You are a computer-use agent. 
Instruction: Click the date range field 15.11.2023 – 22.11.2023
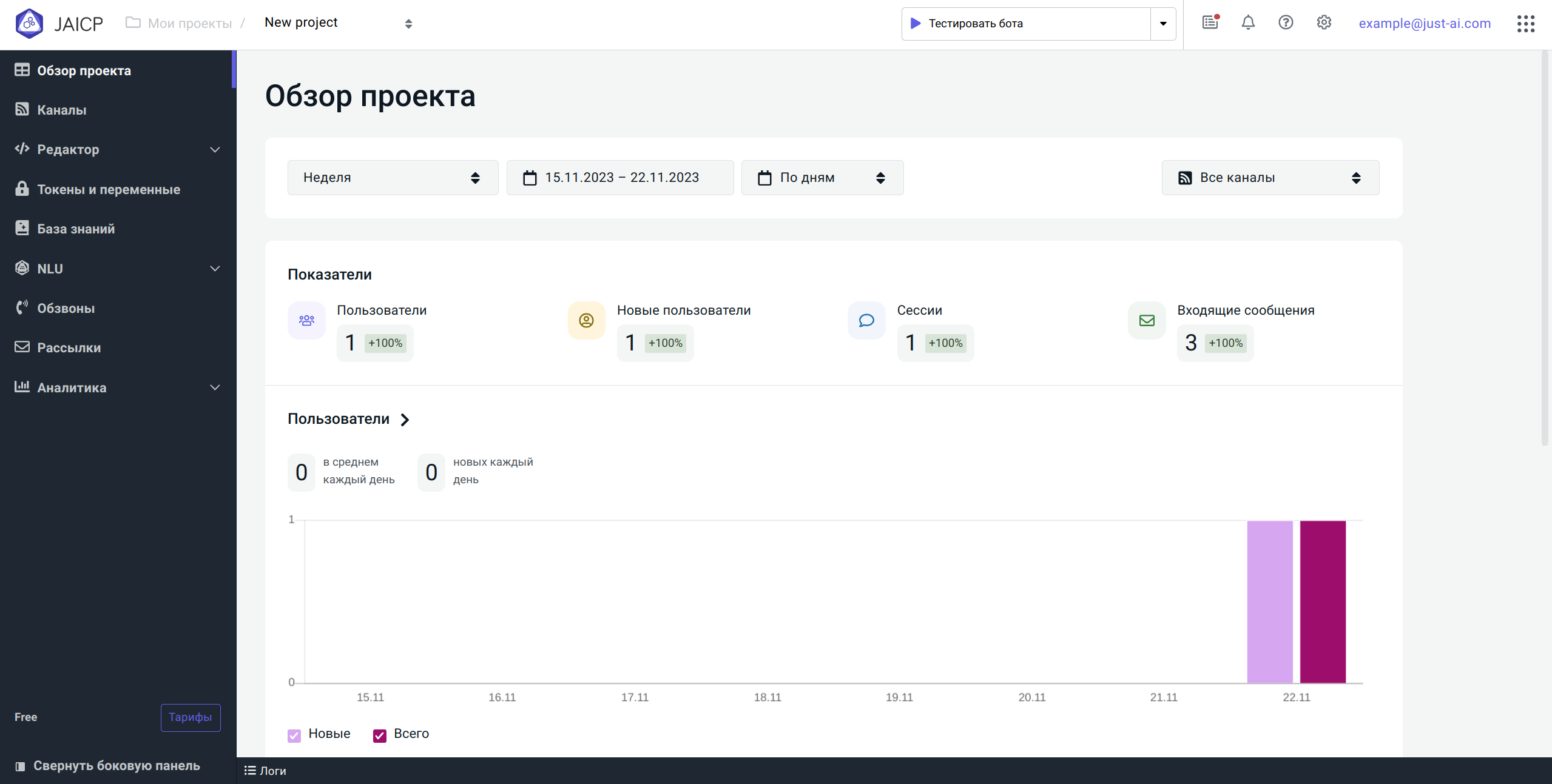[x=619, y=177]
